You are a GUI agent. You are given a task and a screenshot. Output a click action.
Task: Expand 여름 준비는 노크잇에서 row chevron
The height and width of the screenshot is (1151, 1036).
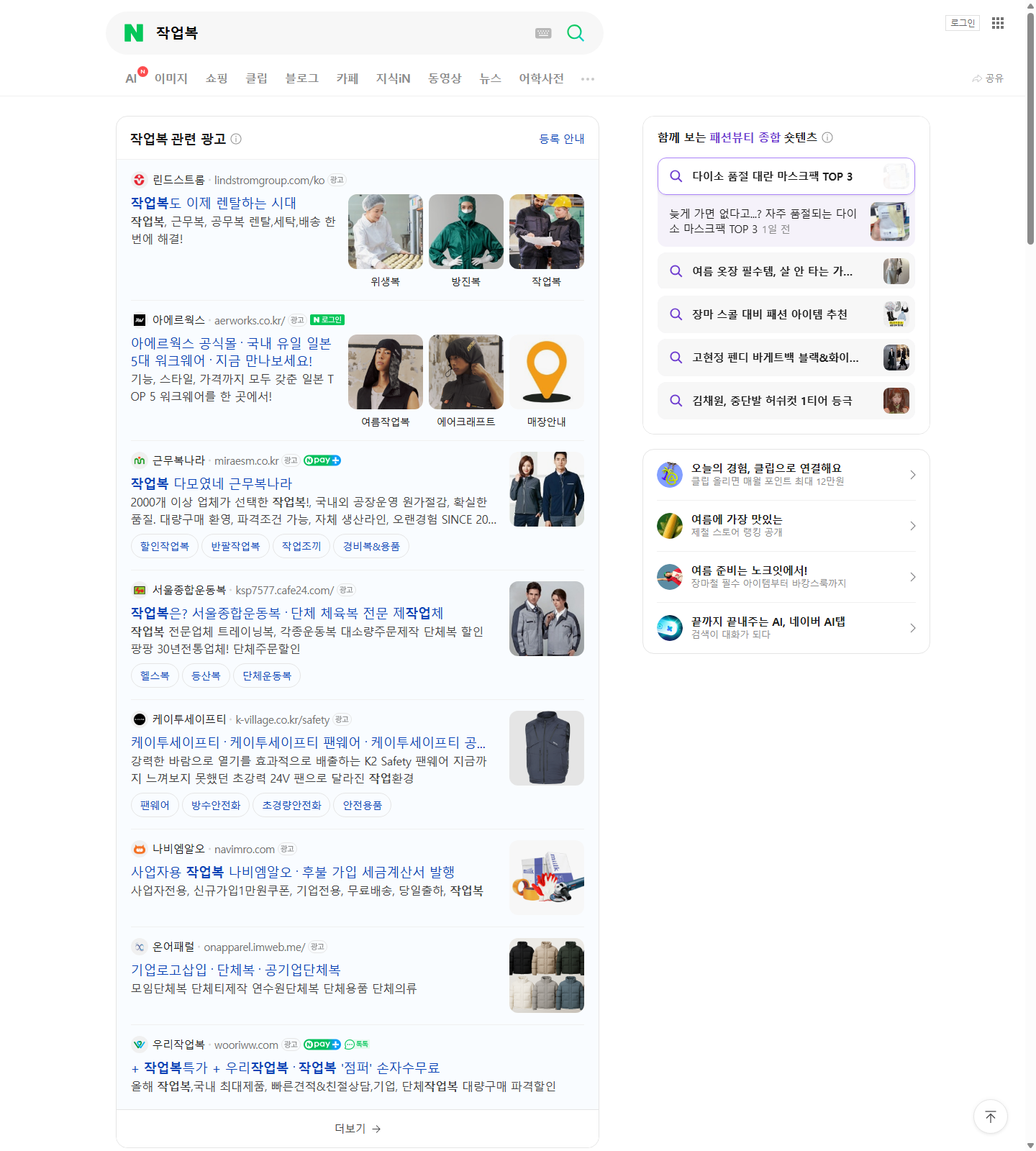(912, 577)
